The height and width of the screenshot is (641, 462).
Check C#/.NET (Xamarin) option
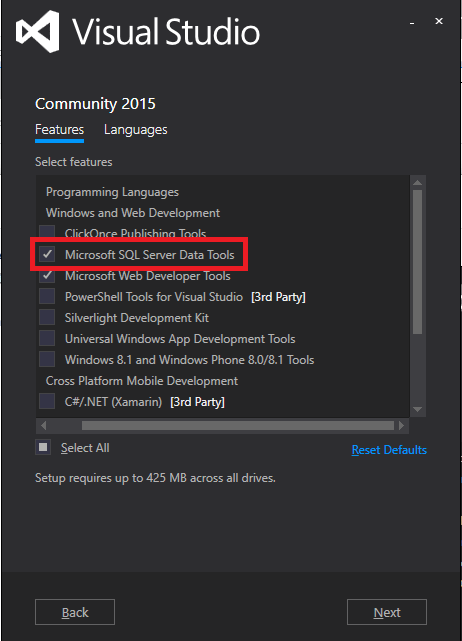tap(47, 401)
